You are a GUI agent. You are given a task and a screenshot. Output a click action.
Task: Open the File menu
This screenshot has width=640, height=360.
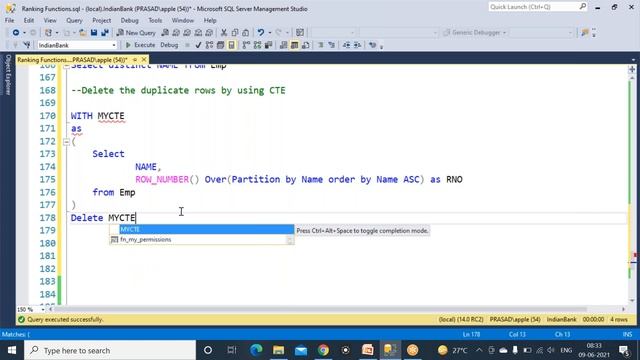(x=9, y=20)
